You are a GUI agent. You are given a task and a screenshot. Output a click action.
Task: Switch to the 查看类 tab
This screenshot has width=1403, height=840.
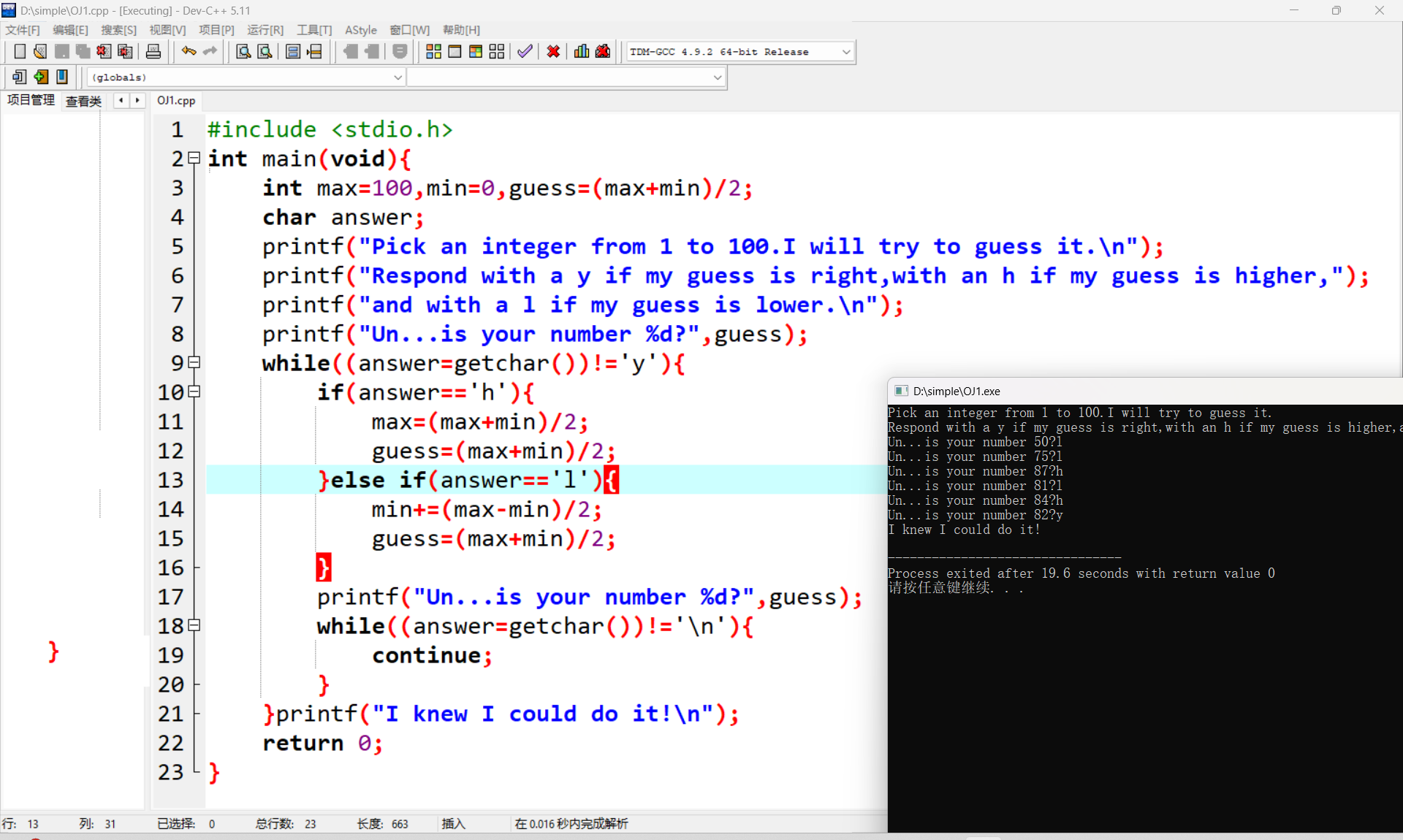tap(83, 101)
